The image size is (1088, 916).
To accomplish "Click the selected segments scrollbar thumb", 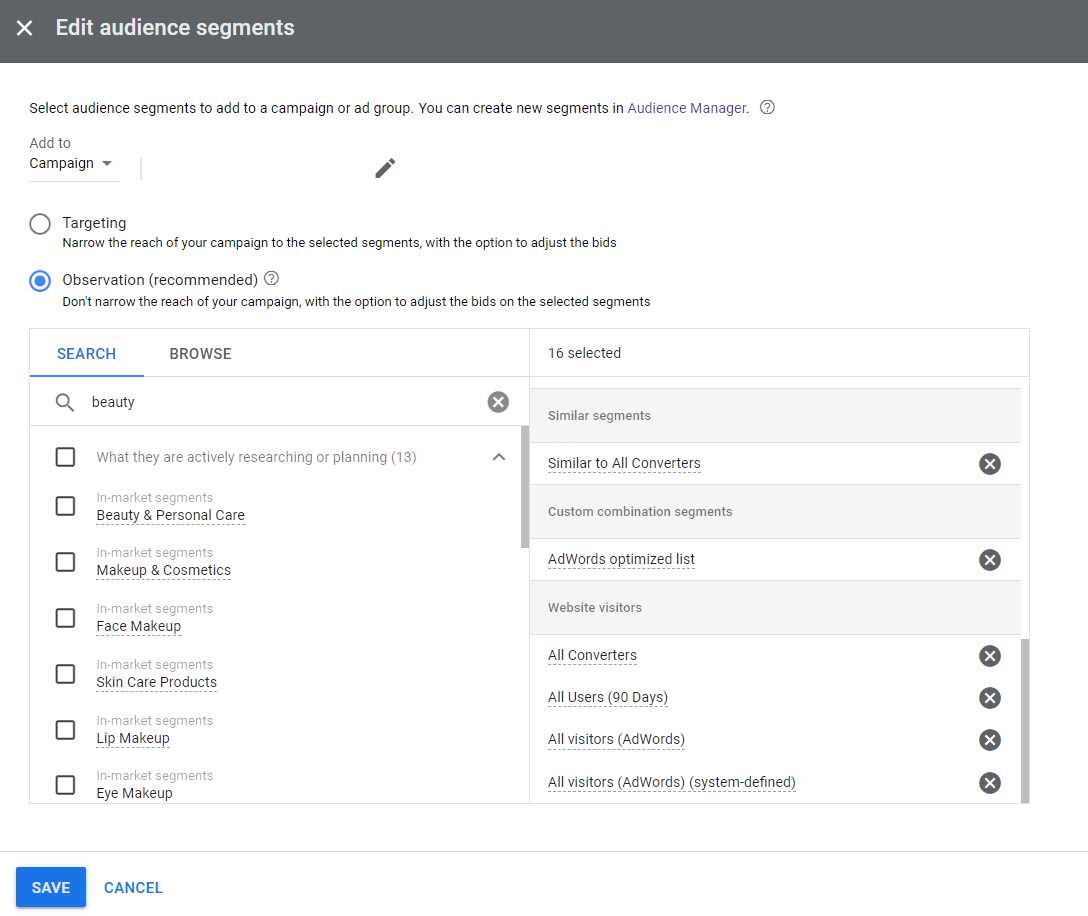I will coord(1025,720).
